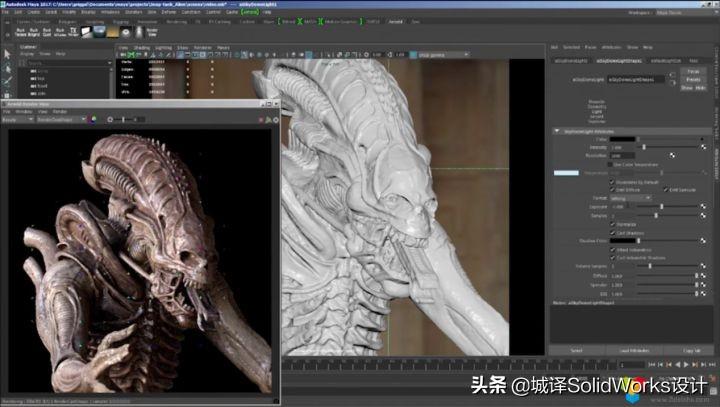Click the Intensity slider track
Screen dimensions: 720x407
click(x=668, y=147)
